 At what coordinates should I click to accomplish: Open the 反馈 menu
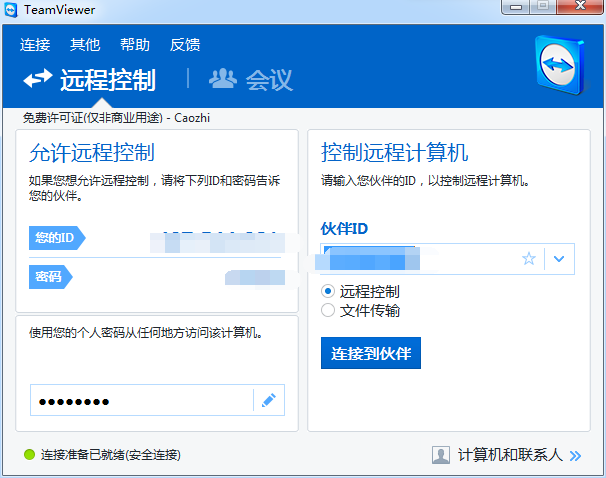(x=185, y=44)
